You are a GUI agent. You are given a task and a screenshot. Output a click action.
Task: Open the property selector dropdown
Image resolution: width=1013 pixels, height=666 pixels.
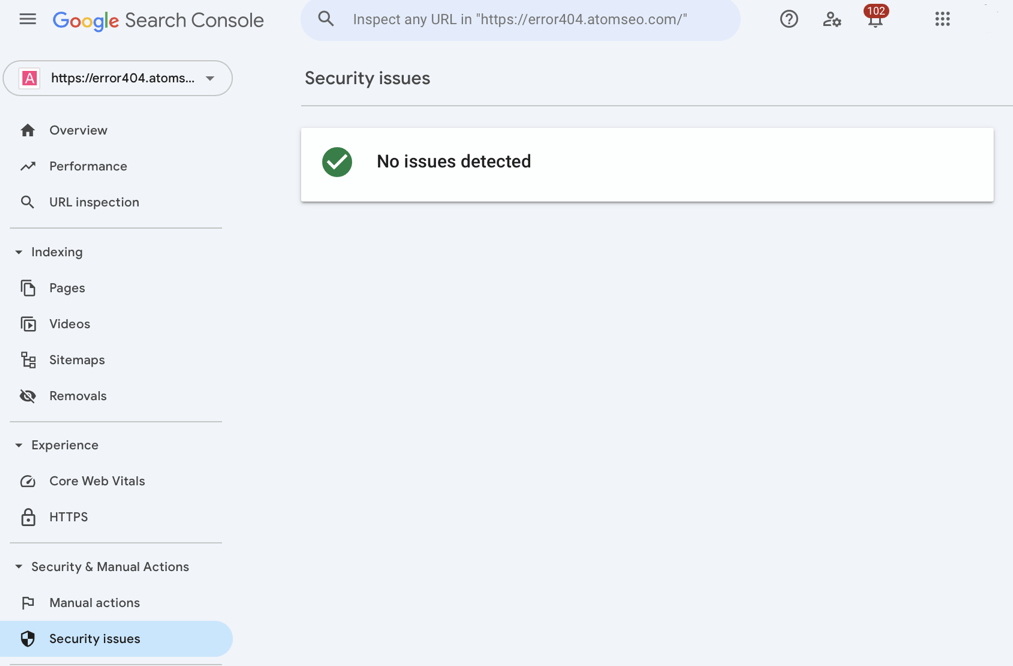click(x=118, y=78)
